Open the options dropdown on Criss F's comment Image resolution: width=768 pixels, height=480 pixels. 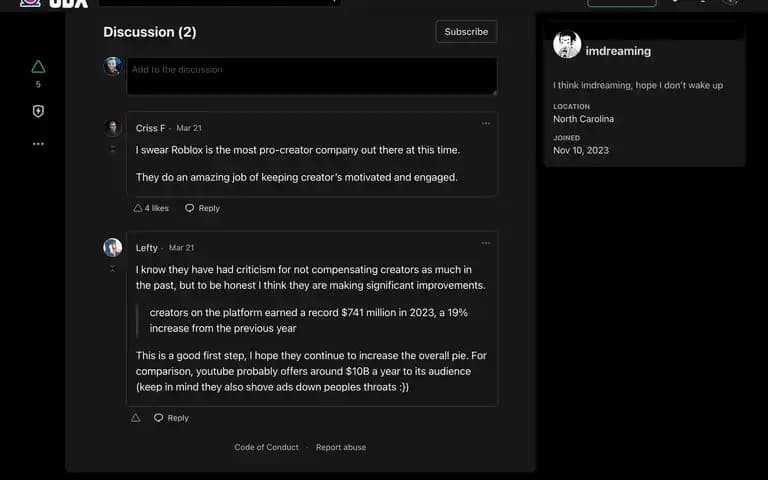(x=486, y=123)
